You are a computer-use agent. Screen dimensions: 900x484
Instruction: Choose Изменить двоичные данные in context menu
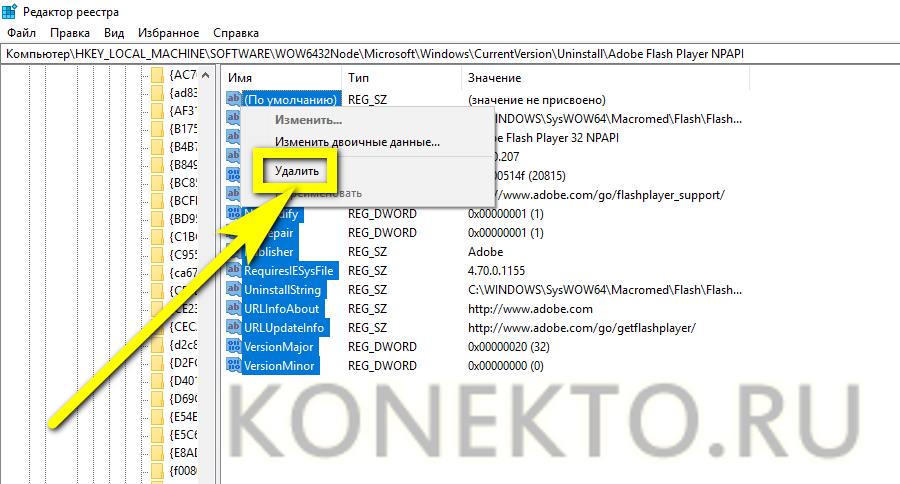pos(357,142)
